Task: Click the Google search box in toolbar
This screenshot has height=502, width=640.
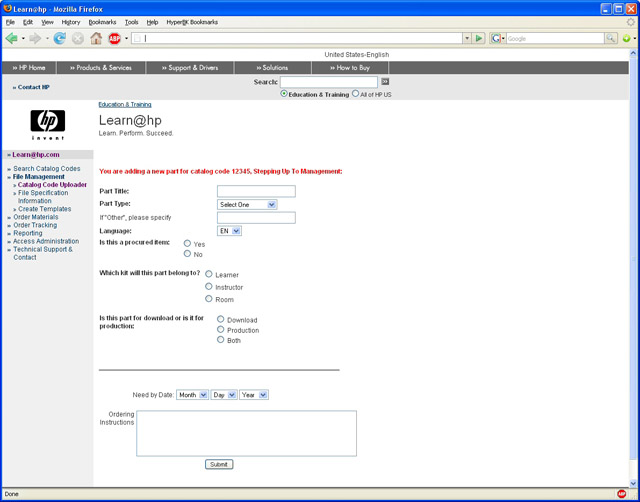Action: coord(555,38)
